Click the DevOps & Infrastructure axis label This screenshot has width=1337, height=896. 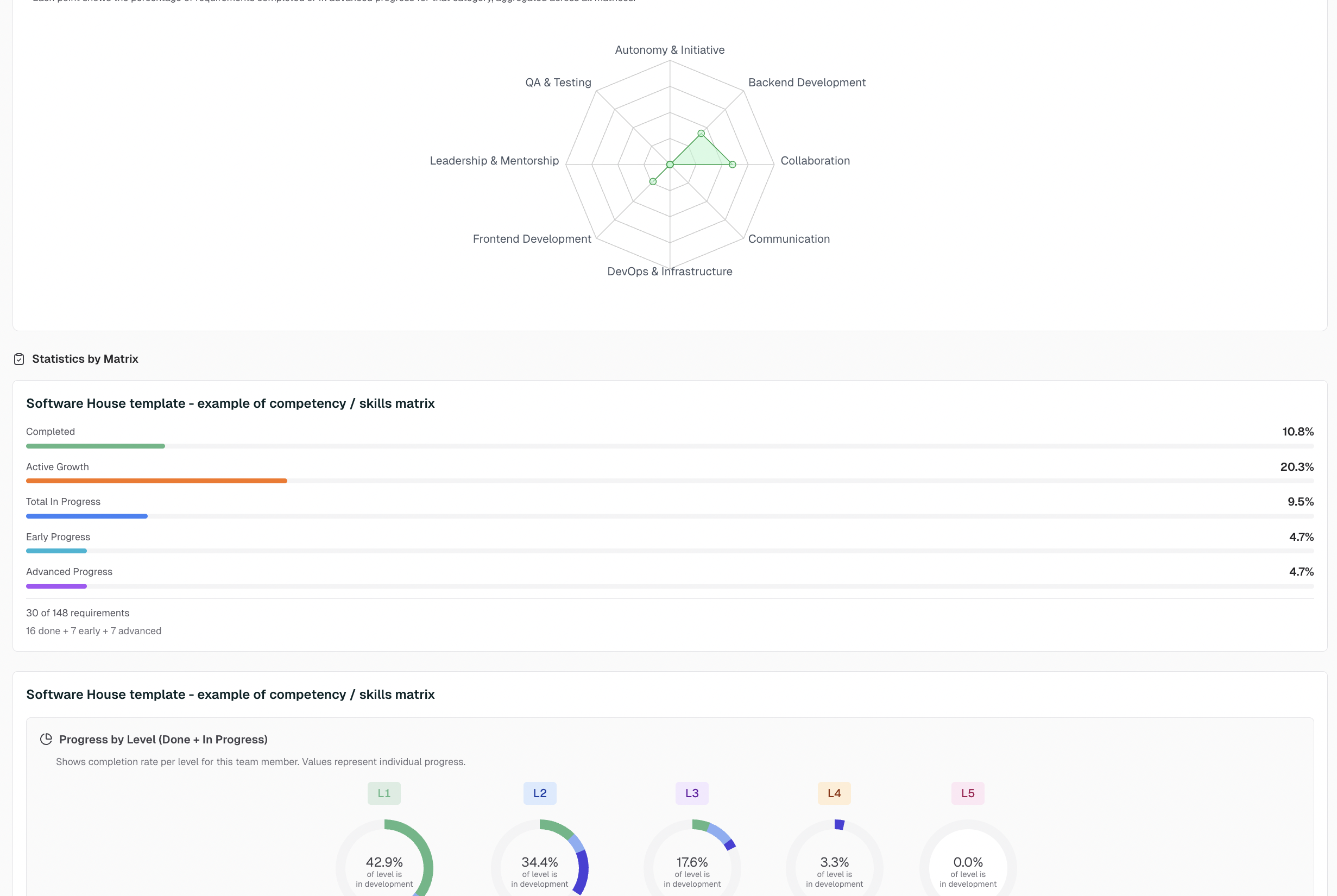tap(670, 272)
